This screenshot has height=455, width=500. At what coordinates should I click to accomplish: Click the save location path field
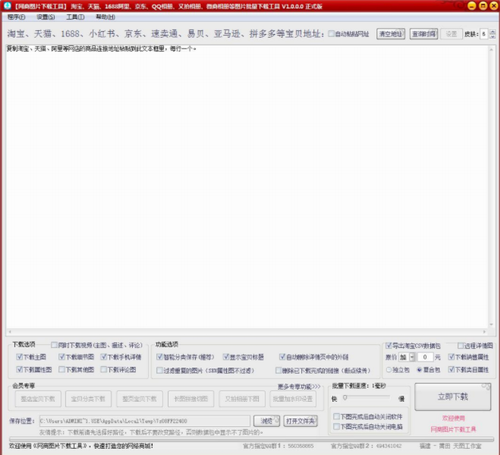(x=145, y=421)
